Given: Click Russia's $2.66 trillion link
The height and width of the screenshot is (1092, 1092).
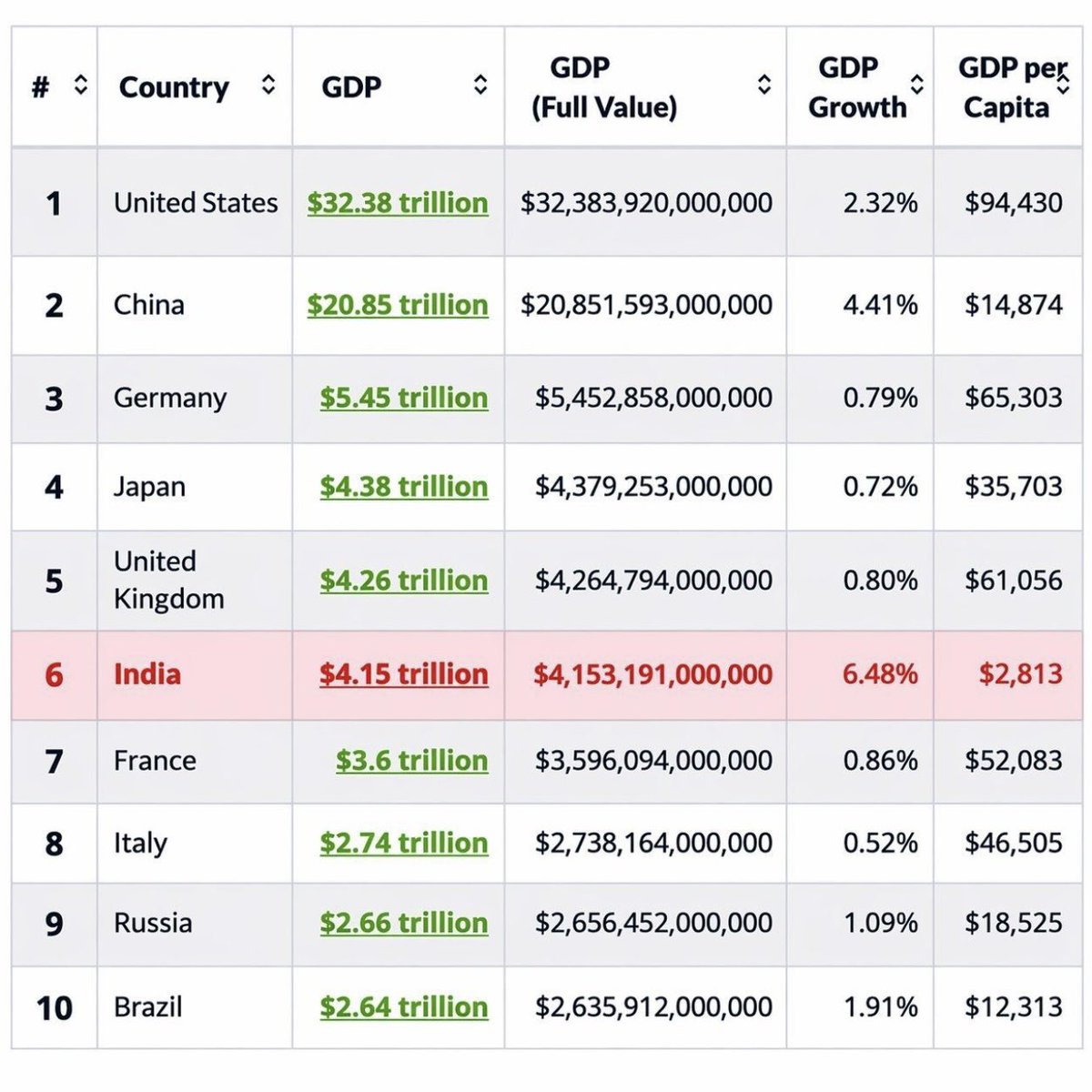Looking at the screenshot, I should point(404,924).
